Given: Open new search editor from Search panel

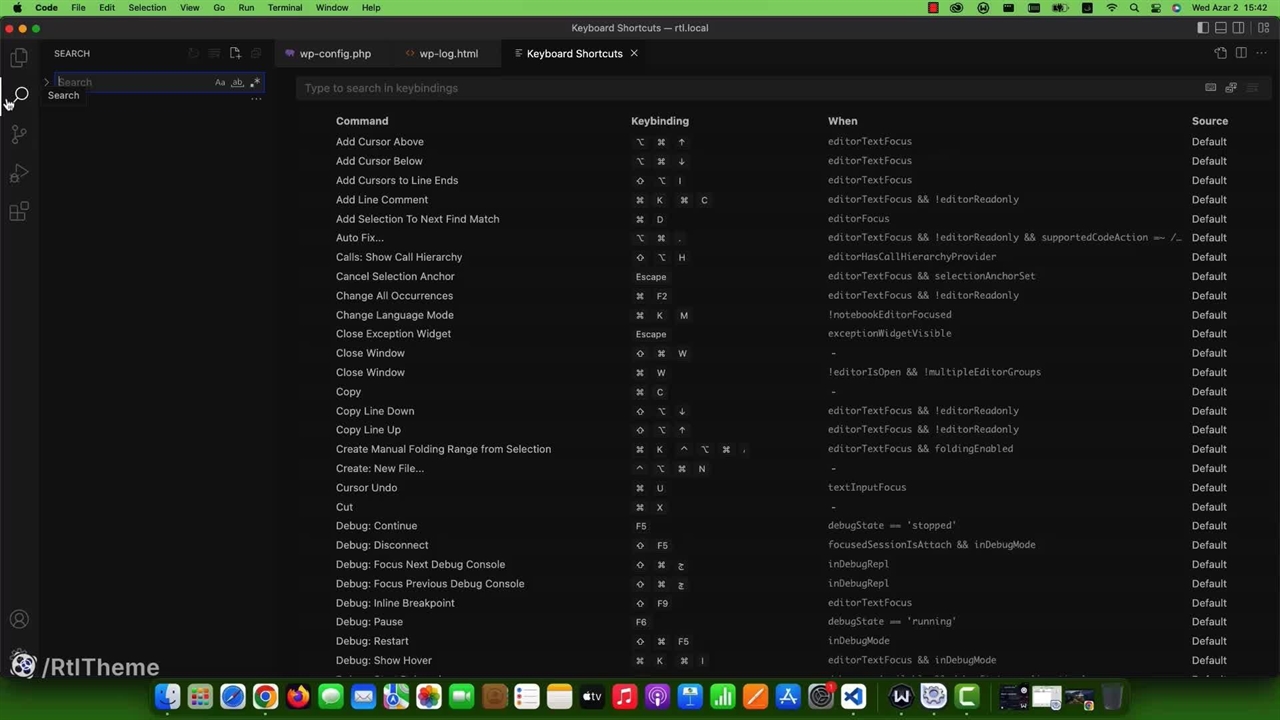Looking at the screenshot, I should (235, 53).
